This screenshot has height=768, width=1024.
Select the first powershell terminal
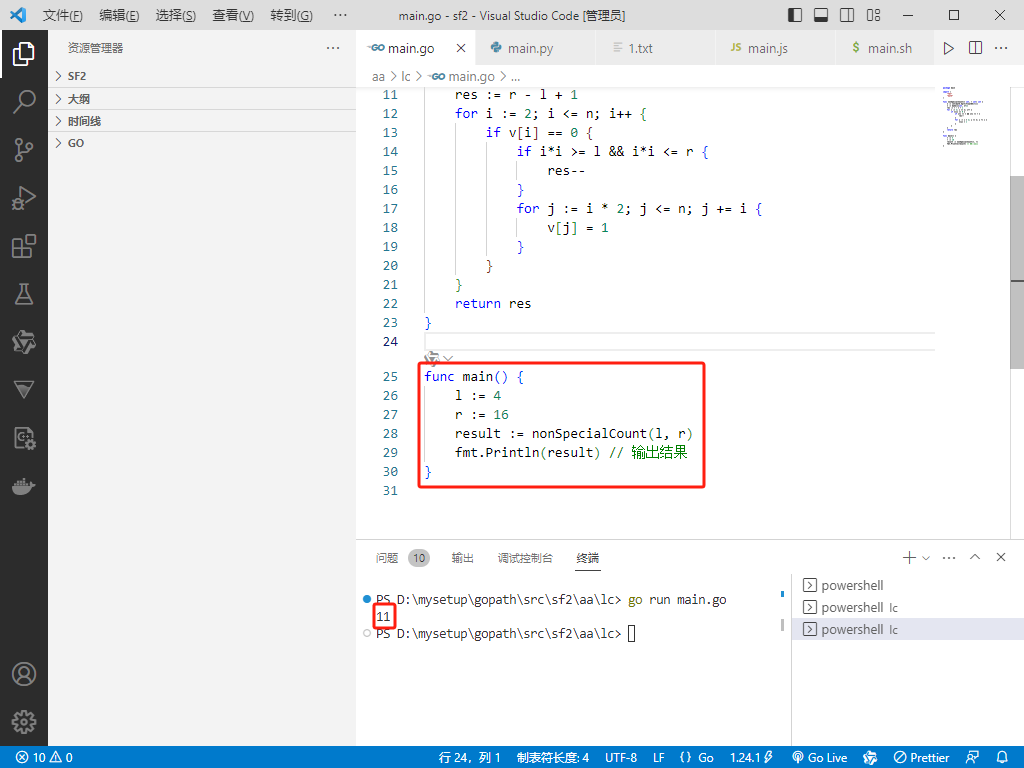tap(908, 585)
